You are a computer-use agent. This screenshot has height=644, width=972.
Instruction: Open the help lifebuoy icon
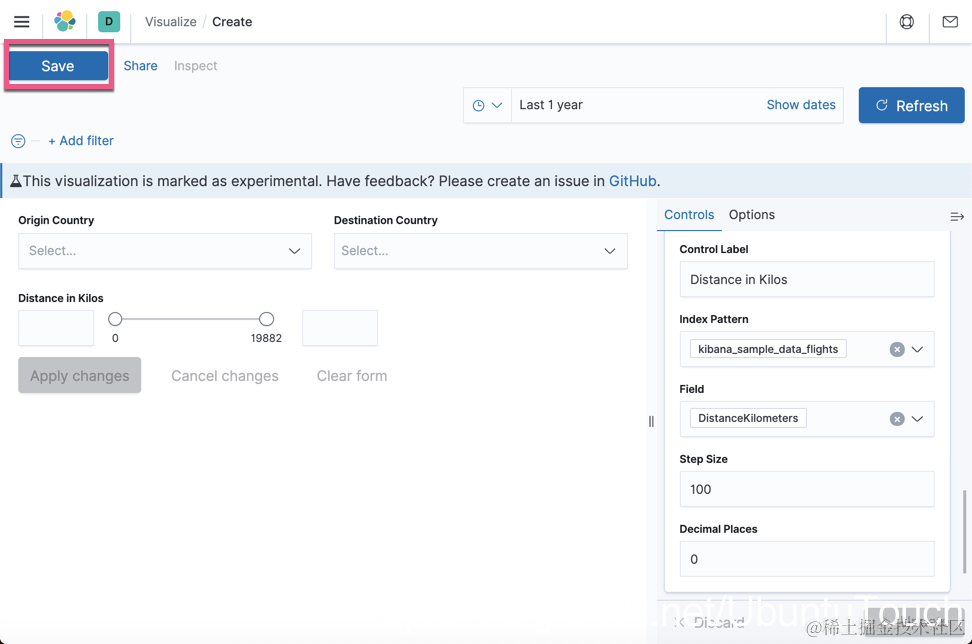click(907, 21)
